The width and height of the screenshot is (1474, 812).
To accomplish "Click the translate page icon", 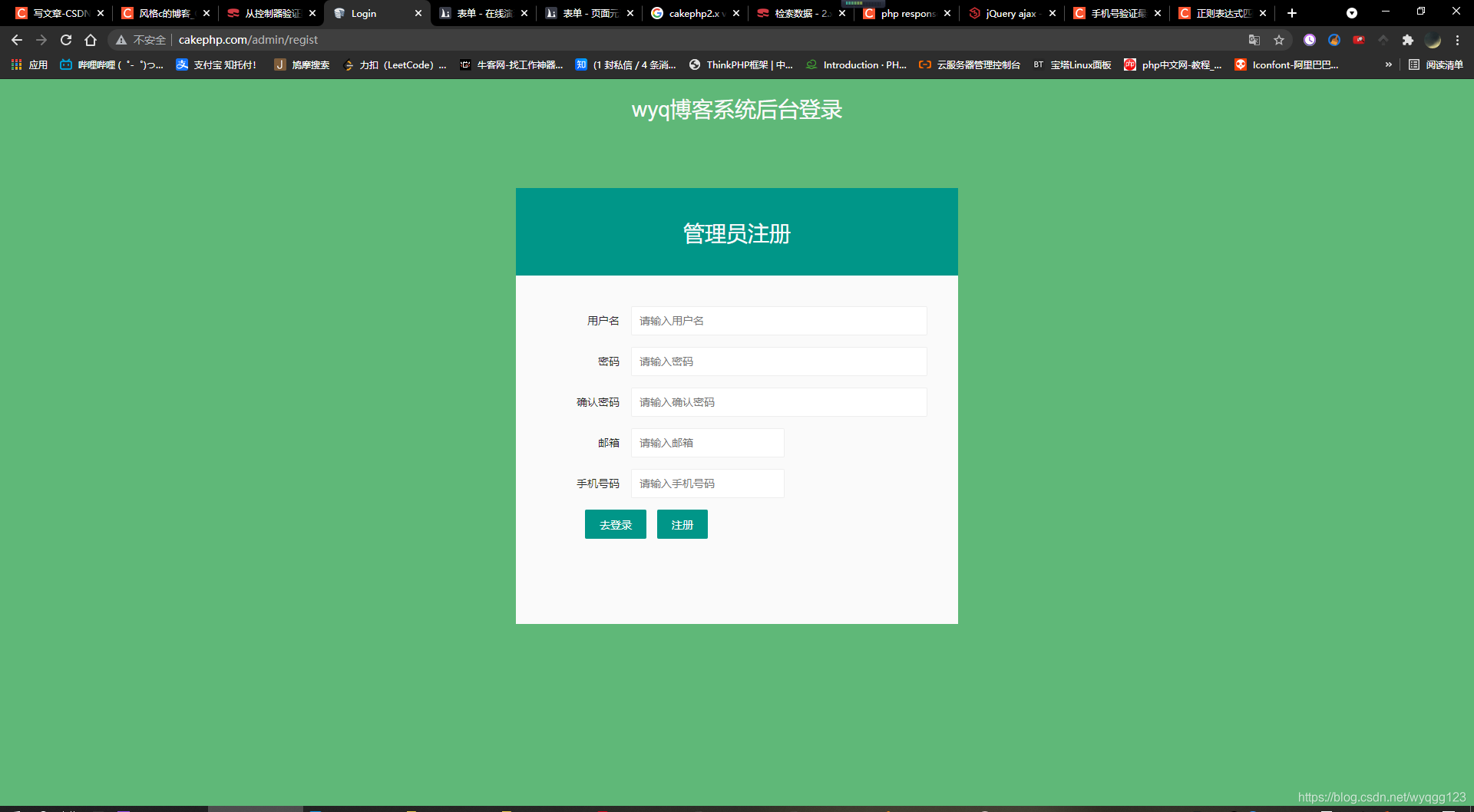I will [1254, 40].
